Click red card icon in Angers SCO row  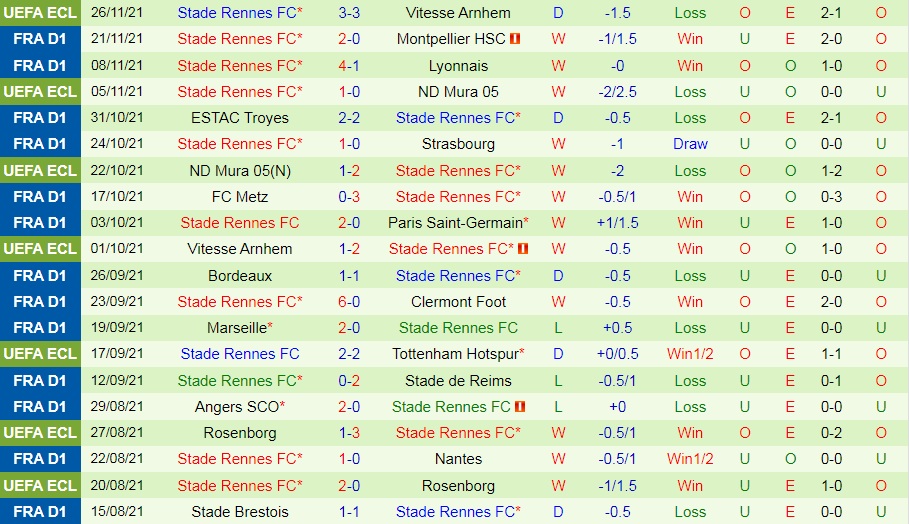(x=520, y=407)
